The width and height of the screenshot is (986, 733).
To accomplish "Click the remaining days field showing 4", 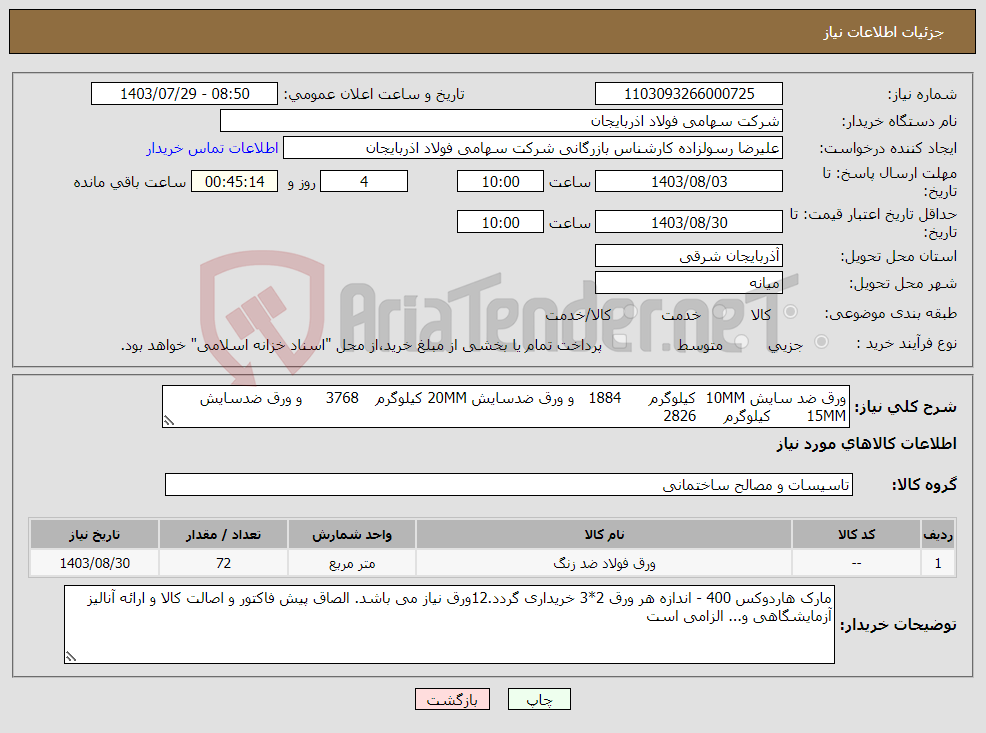I will pyautogui.click(x=364, y=182).
